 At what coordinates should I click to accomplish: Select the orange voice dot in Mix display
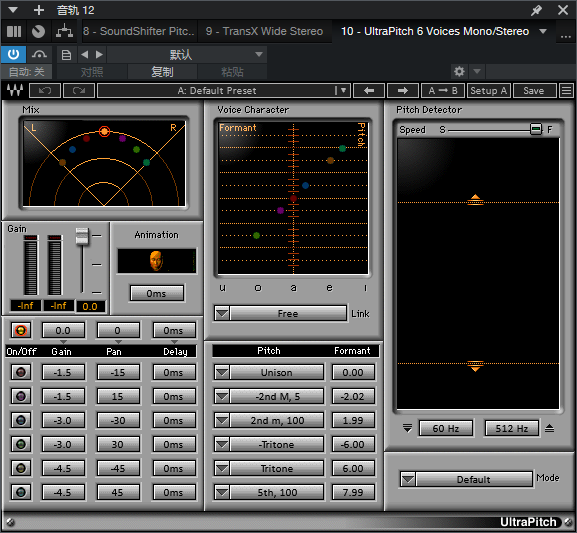point(104,131)
